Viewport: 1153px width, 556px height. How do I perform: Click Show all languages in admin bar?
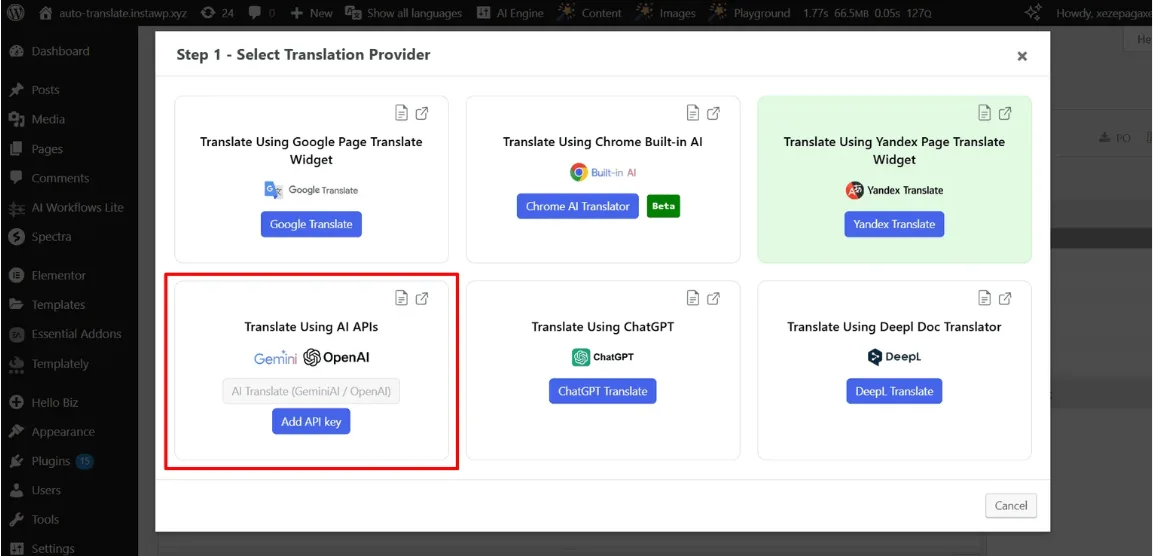403,13
